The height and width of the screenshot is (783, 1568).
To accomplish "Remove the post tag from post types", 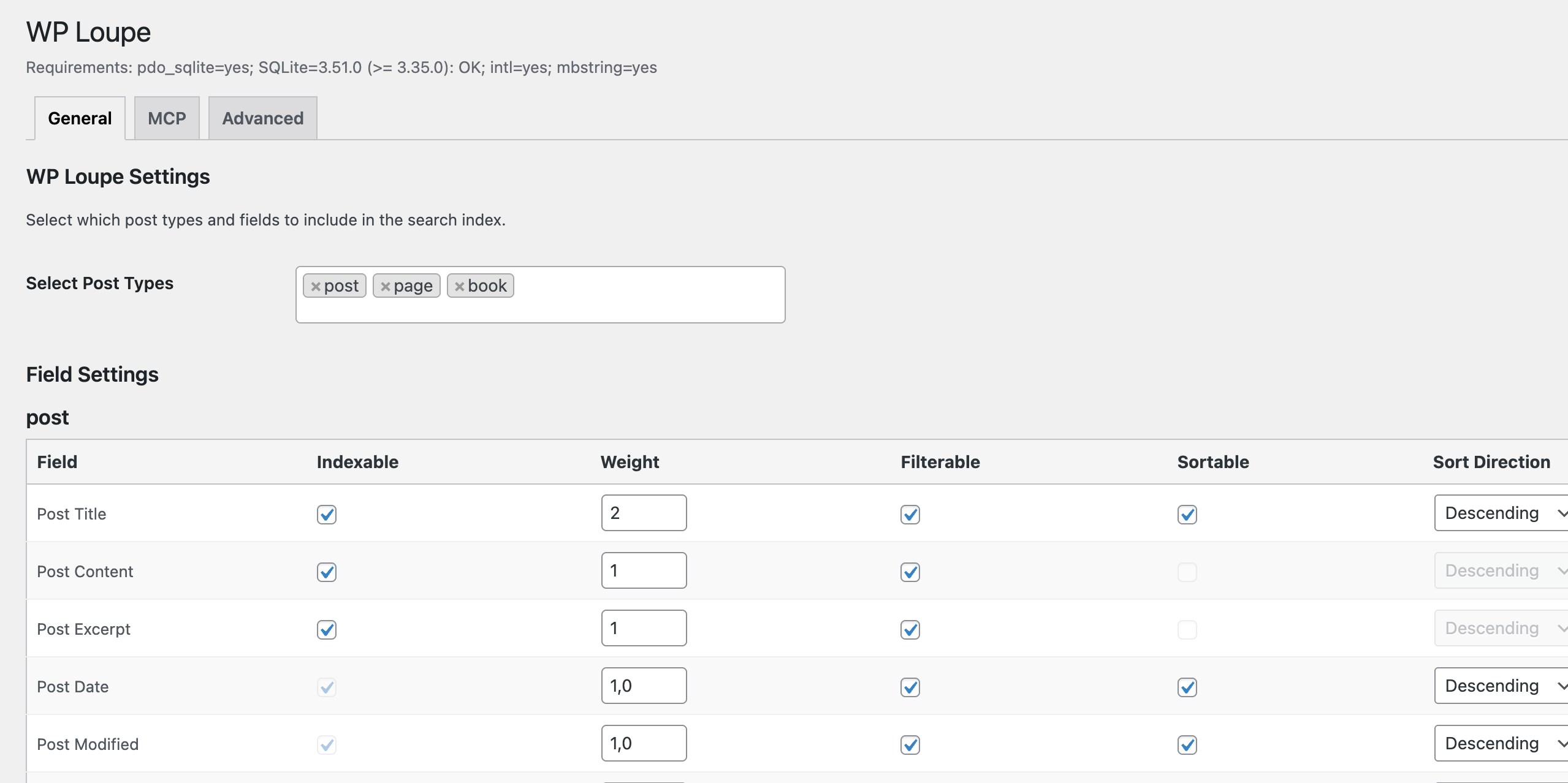I will point(316,286).
